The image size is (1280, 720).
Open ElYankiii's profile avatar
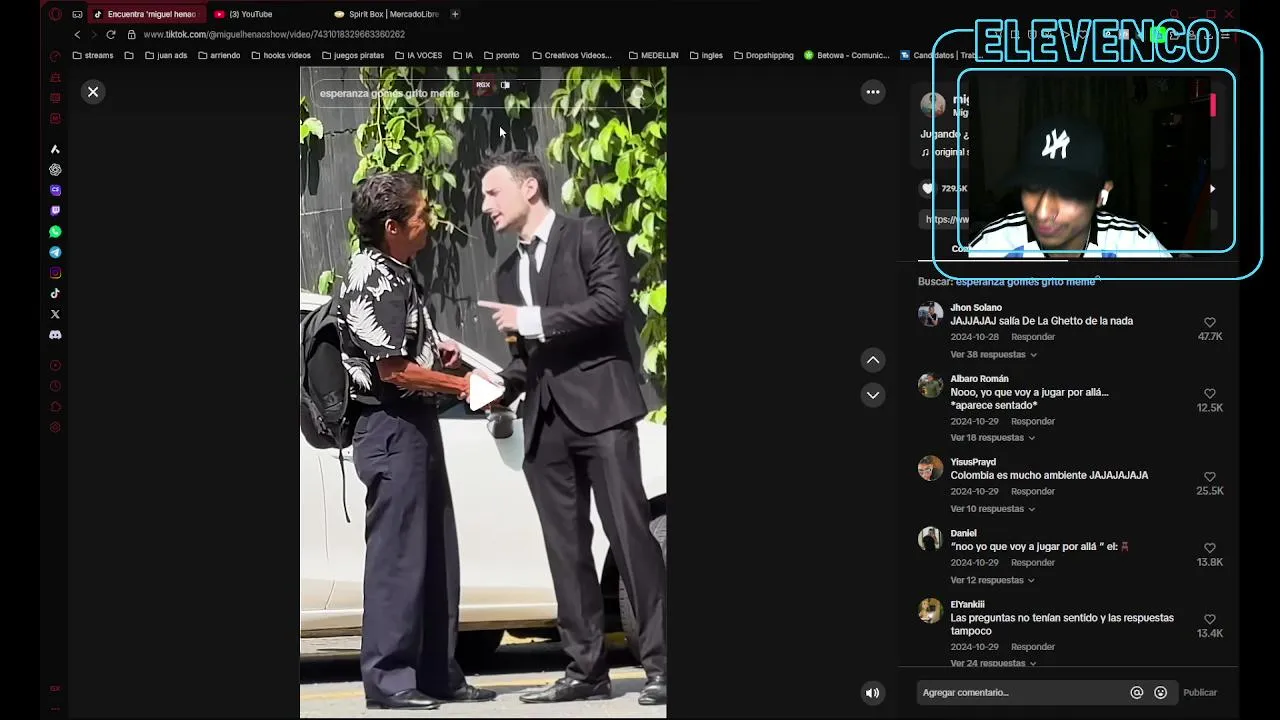coord(931,611)
